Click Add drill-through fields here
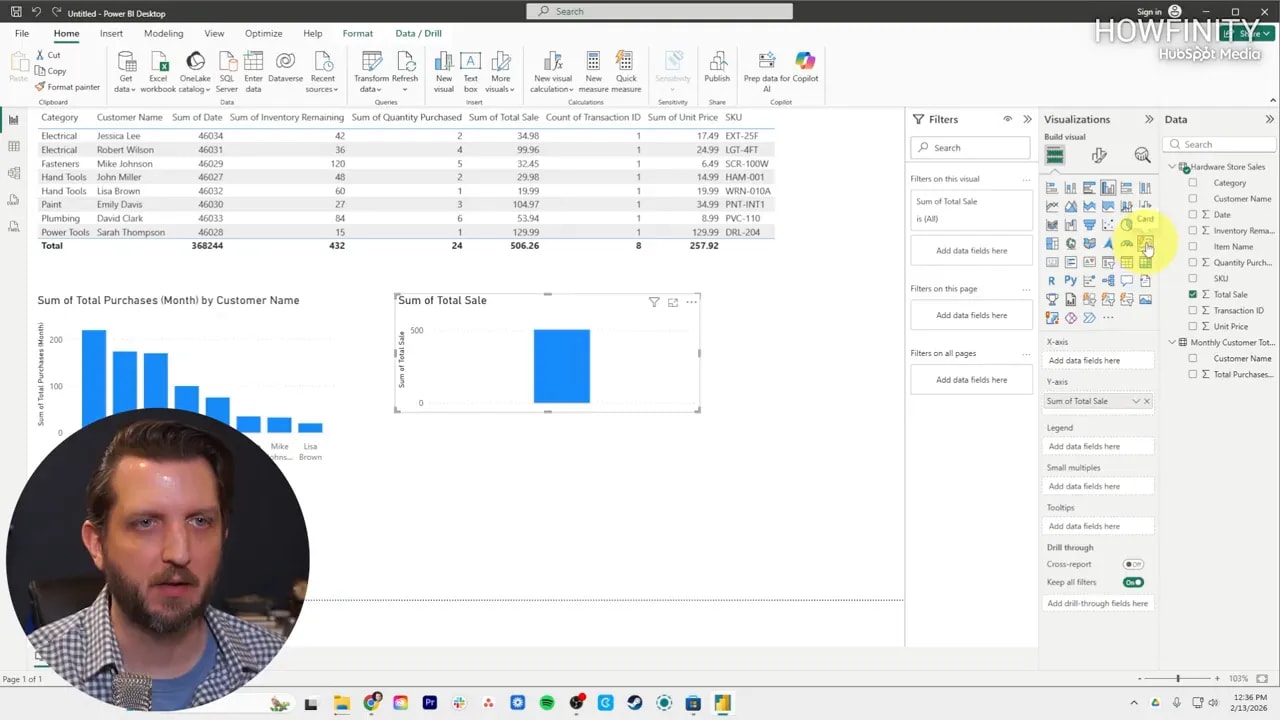 pos(1098,603)
